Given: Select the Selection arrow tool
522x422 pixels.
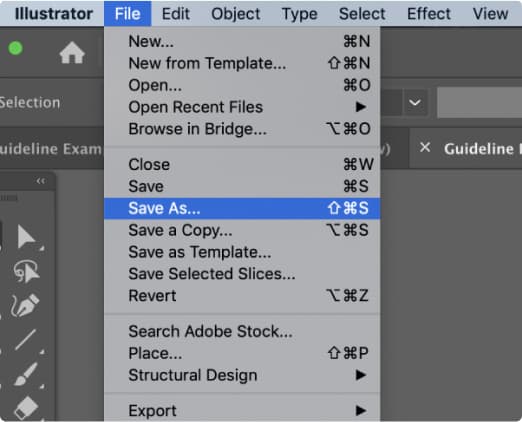Looking at the screenshot, I should pyautogui.click(x=26, y=237).
